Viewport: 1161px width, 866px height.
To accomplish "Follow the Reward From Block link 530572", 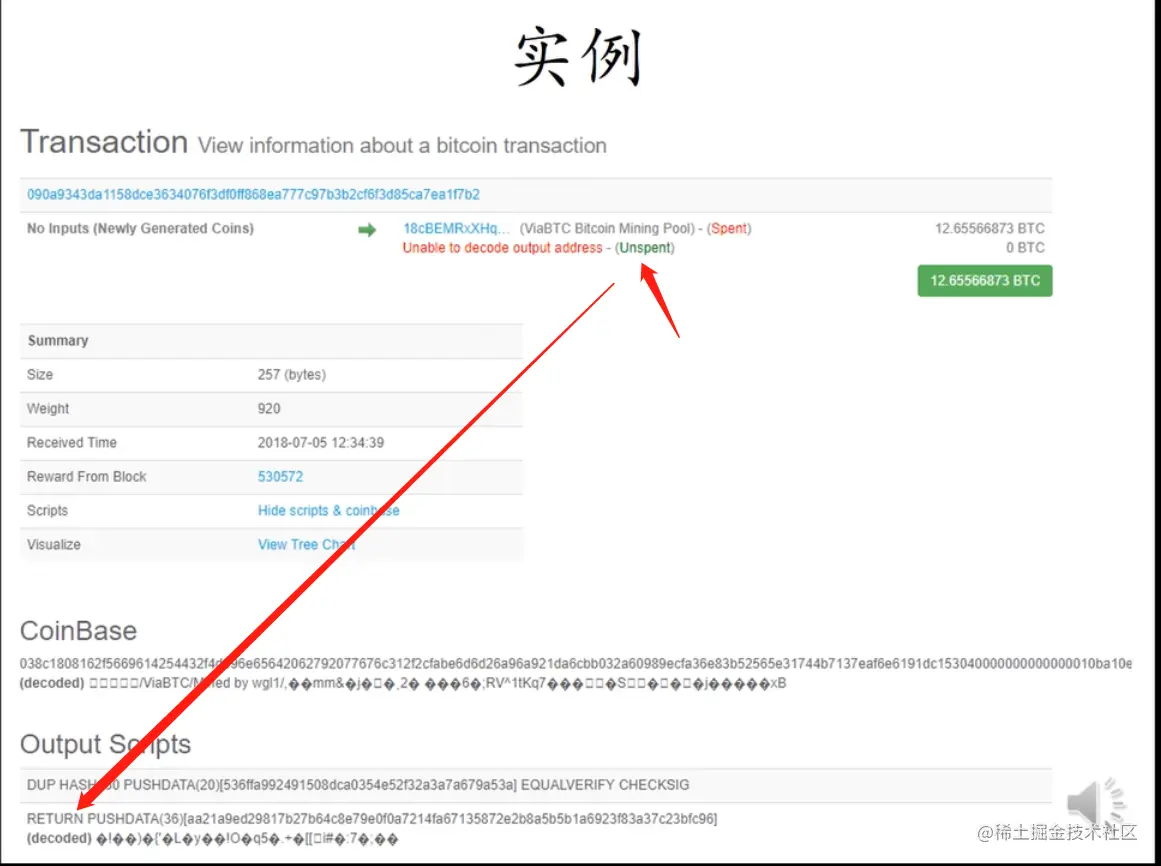I will [x=280, y=477].
